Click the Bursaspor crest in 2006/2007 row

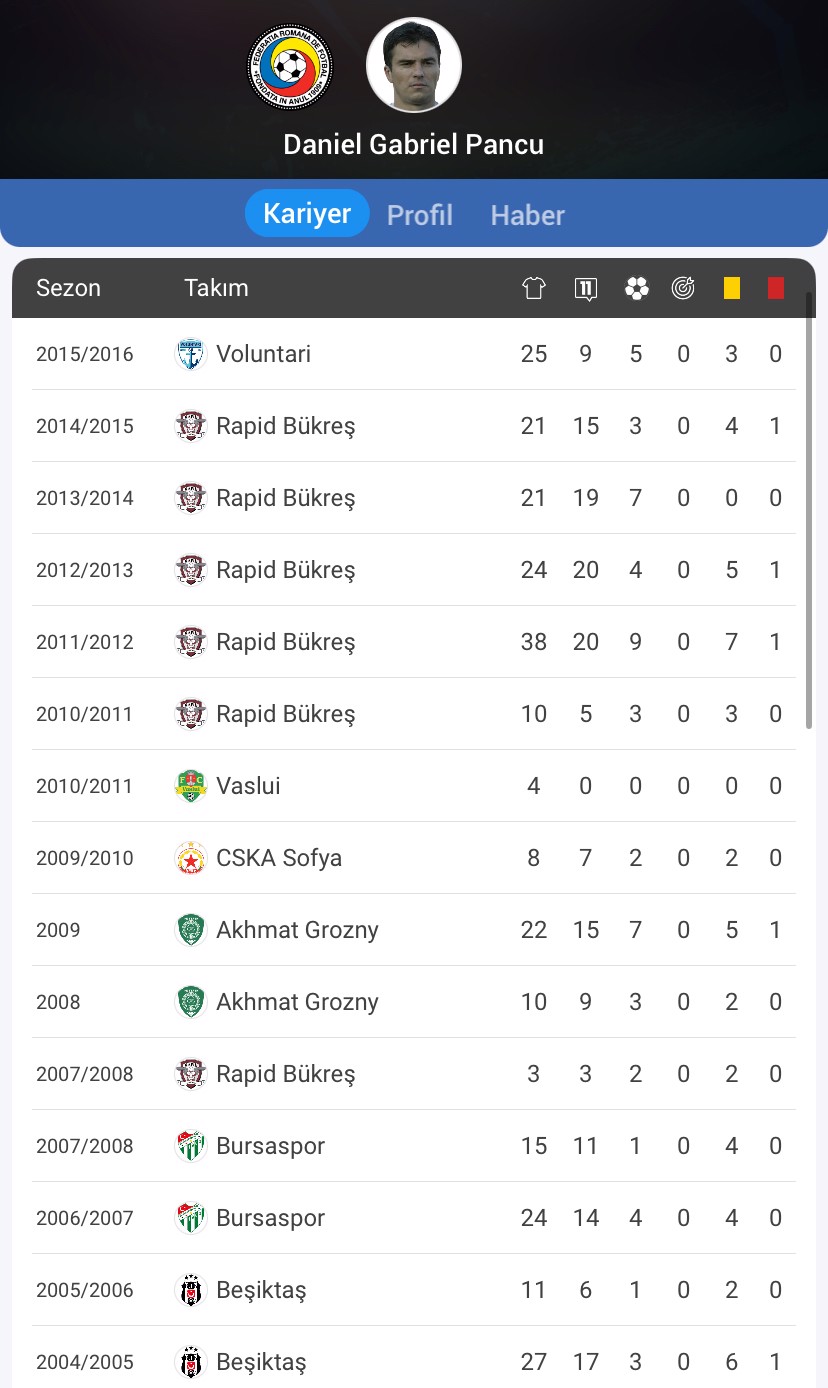[x=190, y=1218]
